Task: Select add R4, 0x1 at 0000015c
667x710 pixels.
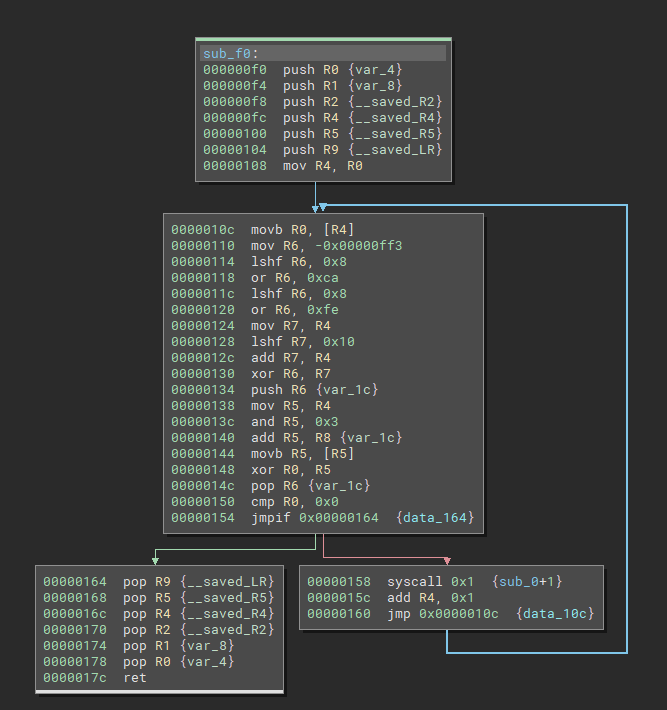Action: [390, 598]
